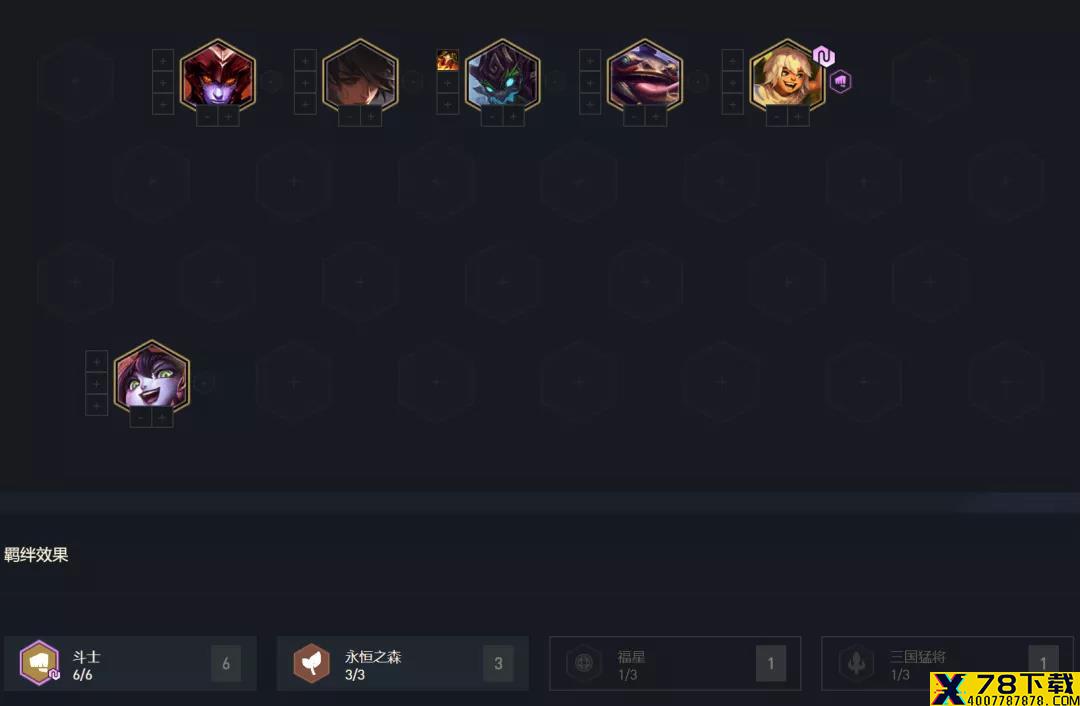Click the 斗士 count box showing 6
The image size is (1080, 706).
coord(226,664)
